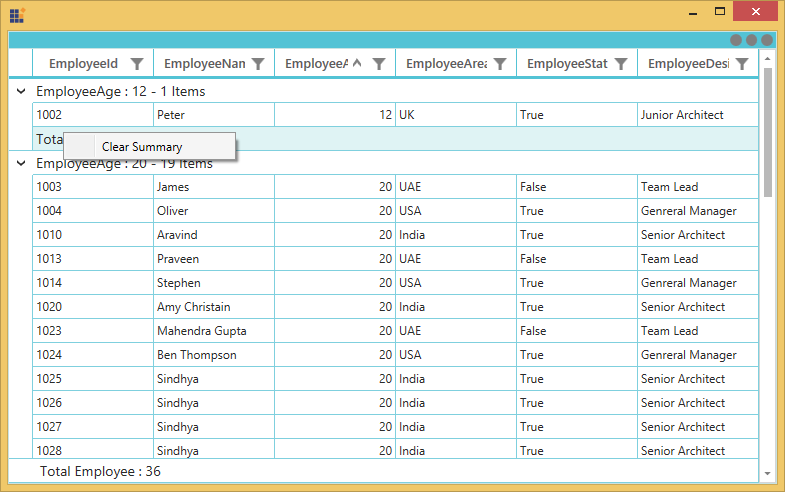
Task: Sort by EmployeeStatus column header
Action: point(567,64)
